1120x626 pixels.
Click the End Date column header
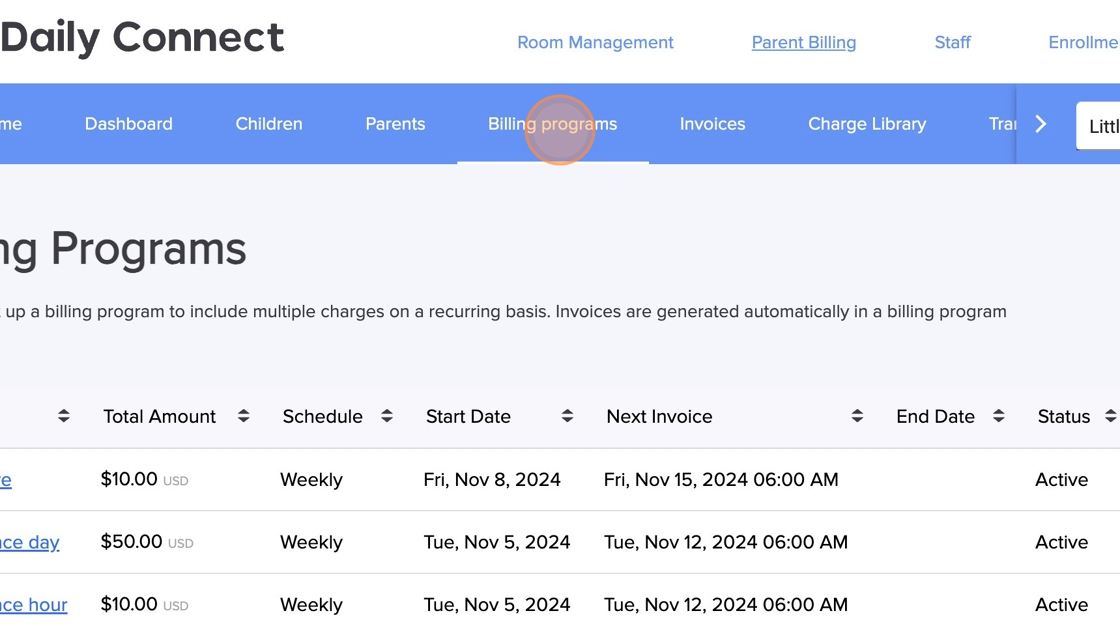(935, 417)
